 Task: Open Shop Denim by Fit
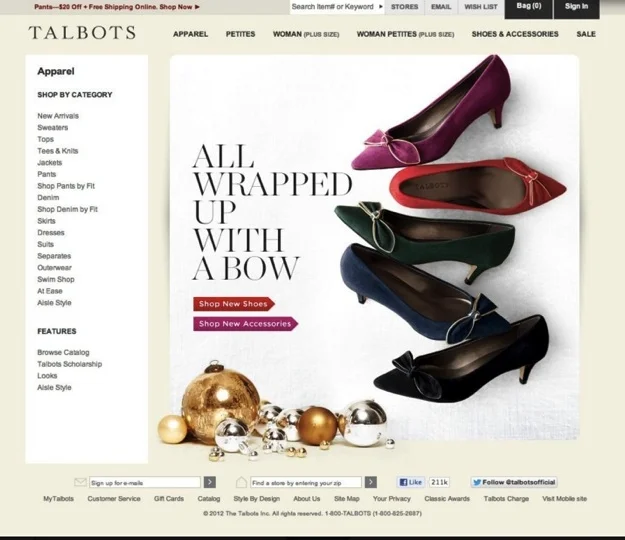(67, 209)
